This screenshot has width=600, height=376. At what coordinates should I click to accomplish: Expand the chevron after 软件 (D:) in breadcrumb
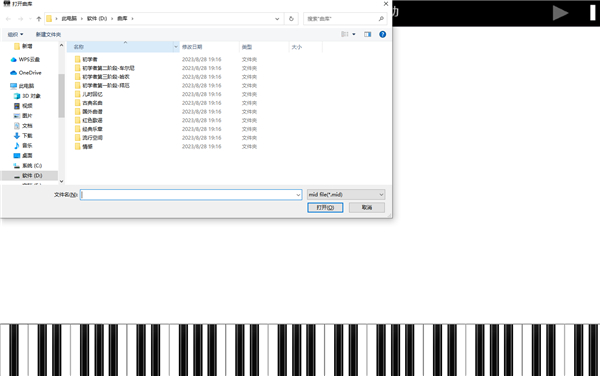[112, 18]
